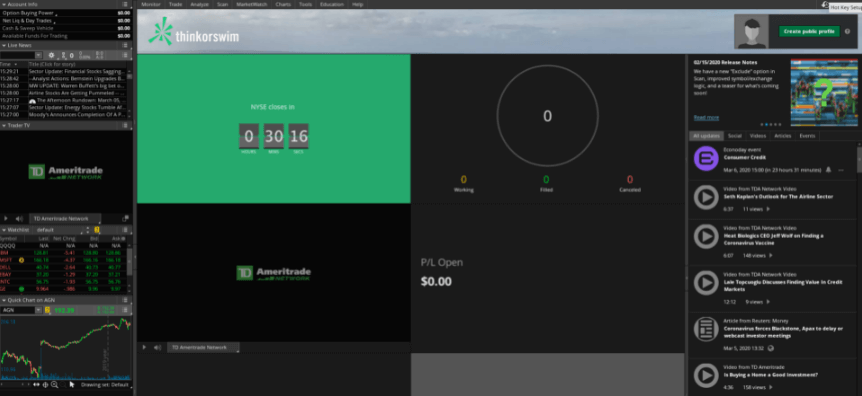The image size is (862, 396).
Task: Open the Live News filter dropdown
Action: [38, 56]
